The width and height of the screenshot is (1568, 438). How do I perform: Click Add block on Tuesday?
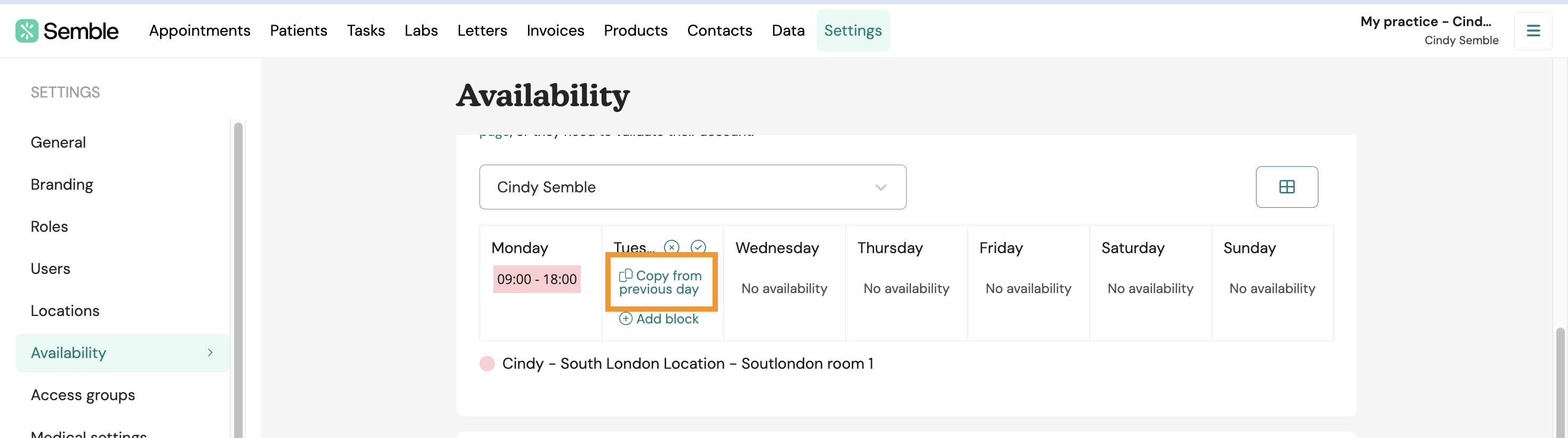coord(659,319)
